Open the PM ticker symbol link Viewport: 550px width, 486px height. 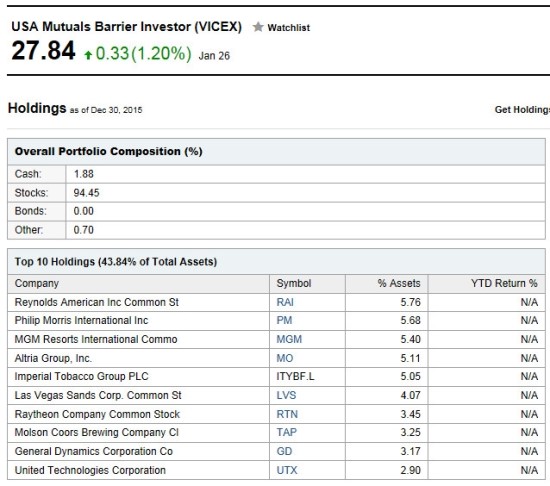[284, 320]
